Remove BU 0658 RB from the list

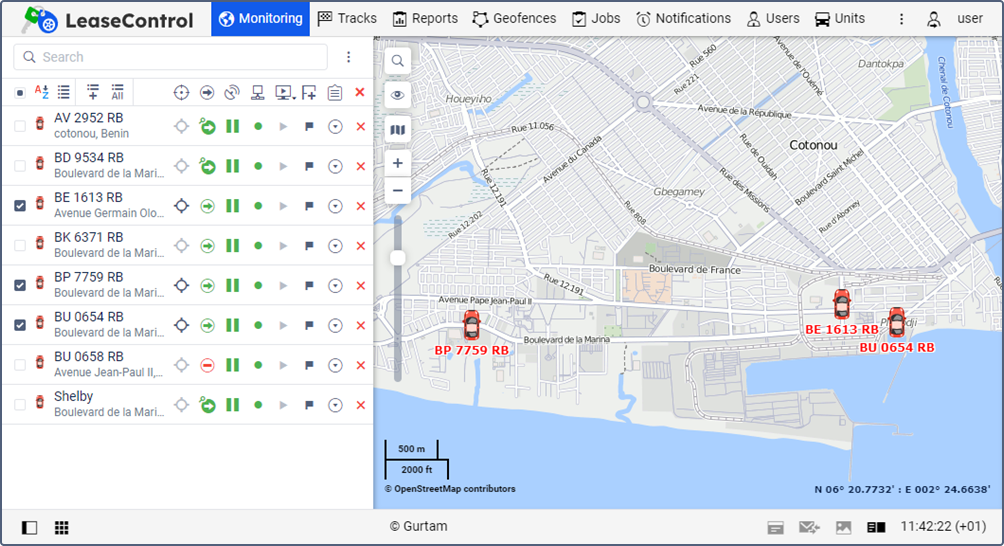361,365
